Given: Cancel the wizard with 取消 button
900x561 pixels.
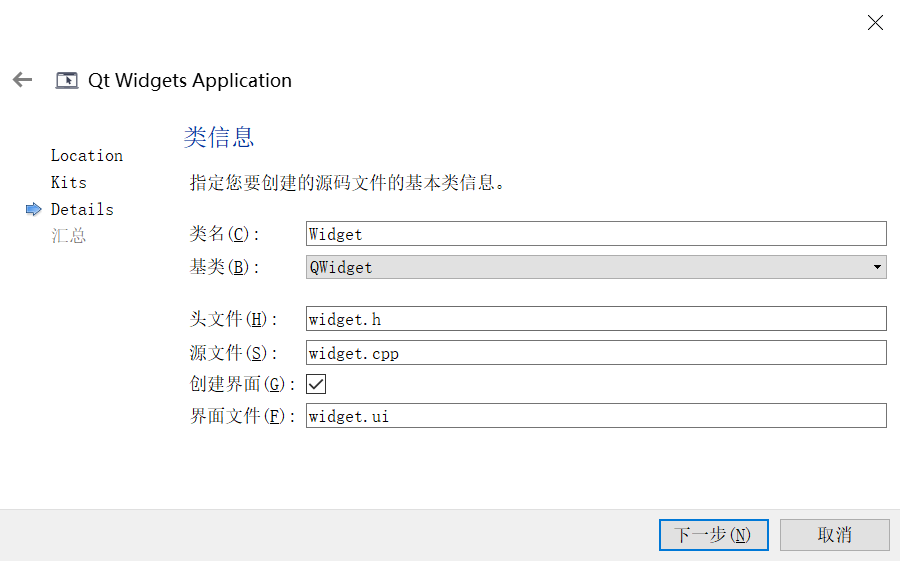Looking at the screenshot, I should click(835, 535).
